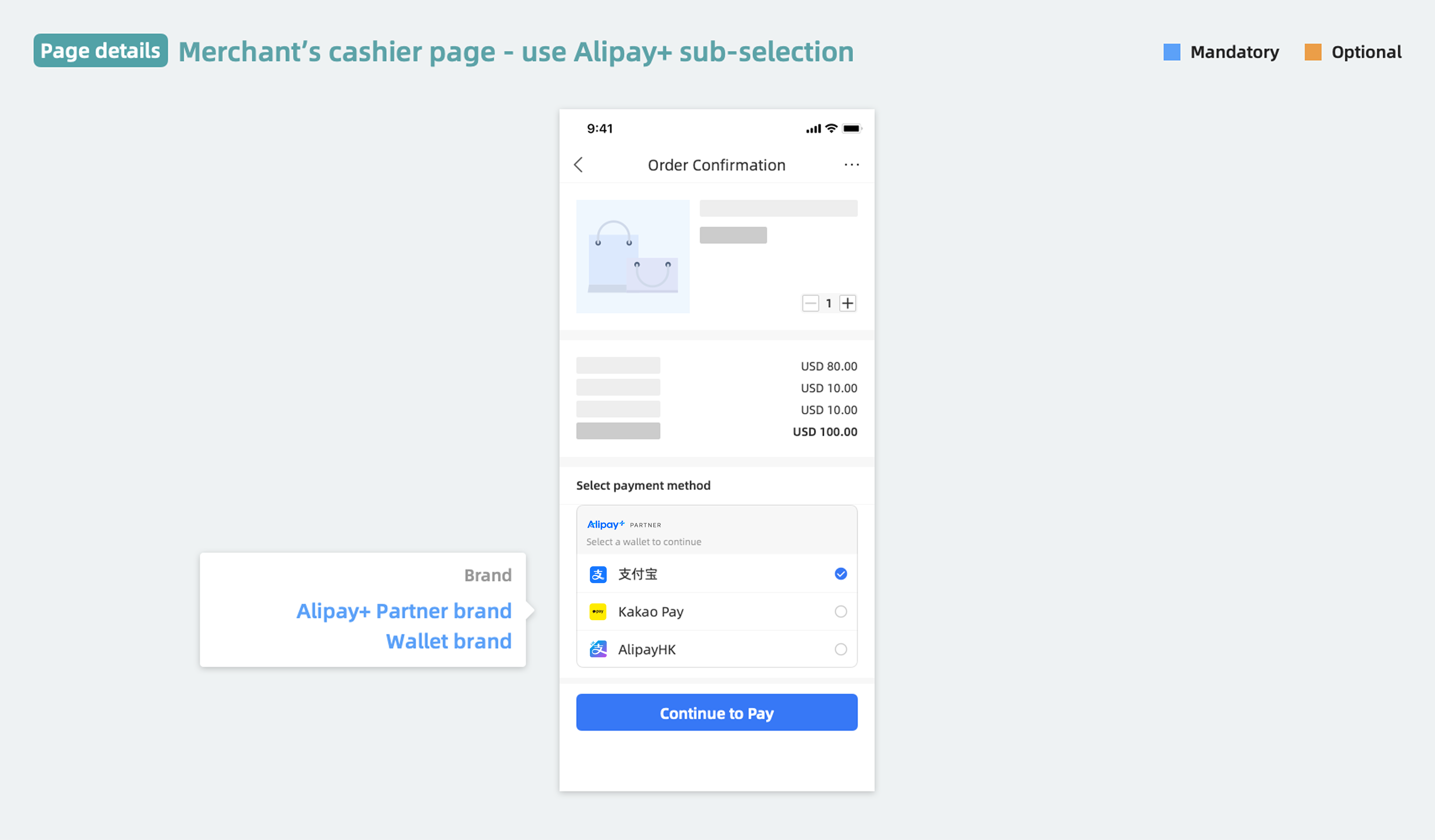The height and width of the screenshot is (840, 1435).
Task: Open the ellipsis menu on Order Confirmation
Action: point(852,164)
